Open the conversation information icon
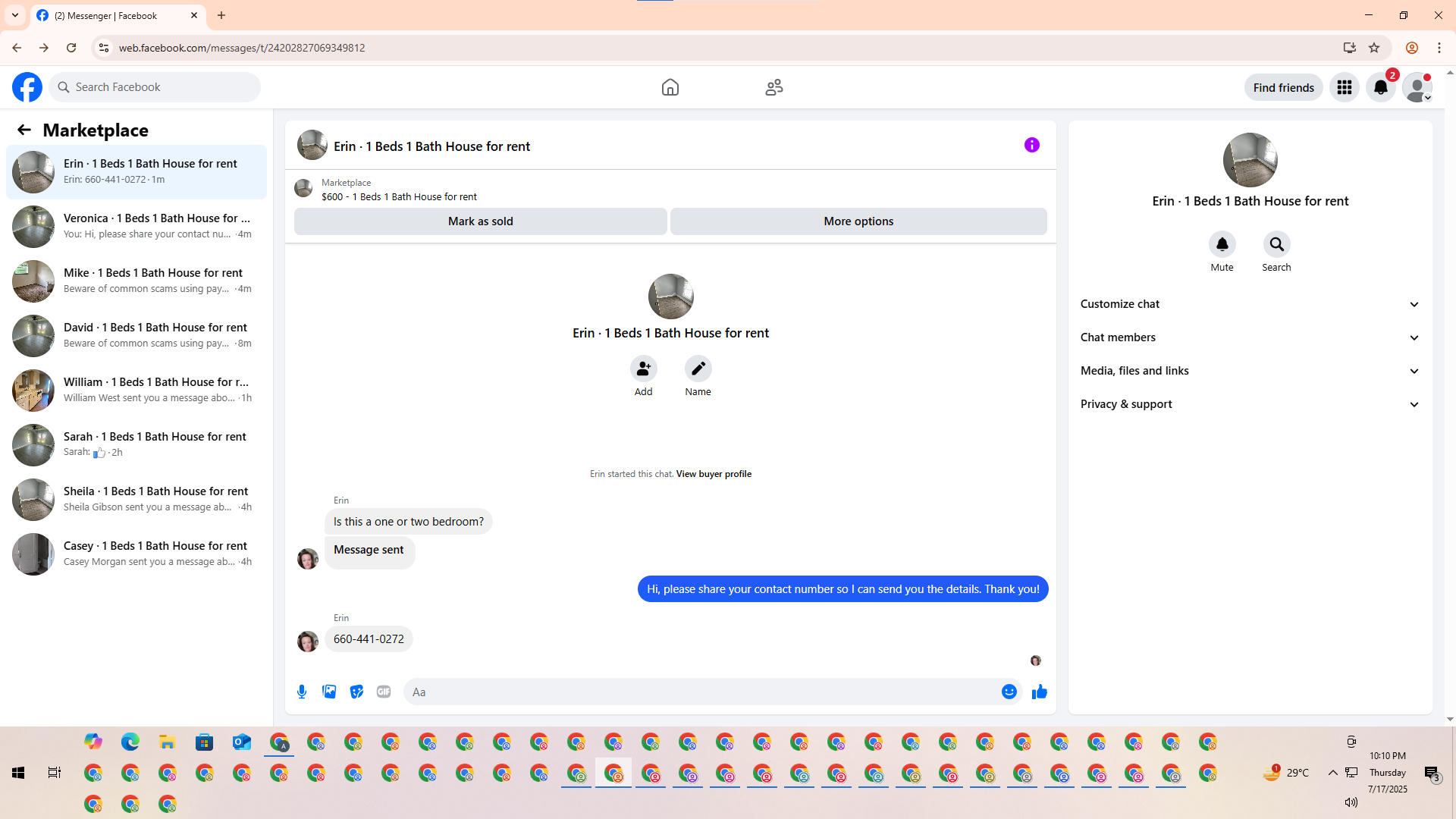Screen dimensions: 1456x819 coord(1032,145)
